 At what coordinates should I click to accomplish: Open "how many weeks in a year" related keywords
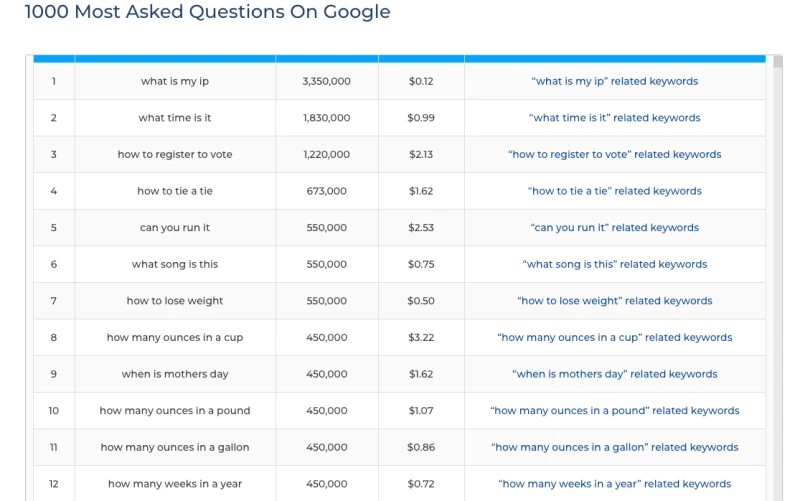pos(614,484)
